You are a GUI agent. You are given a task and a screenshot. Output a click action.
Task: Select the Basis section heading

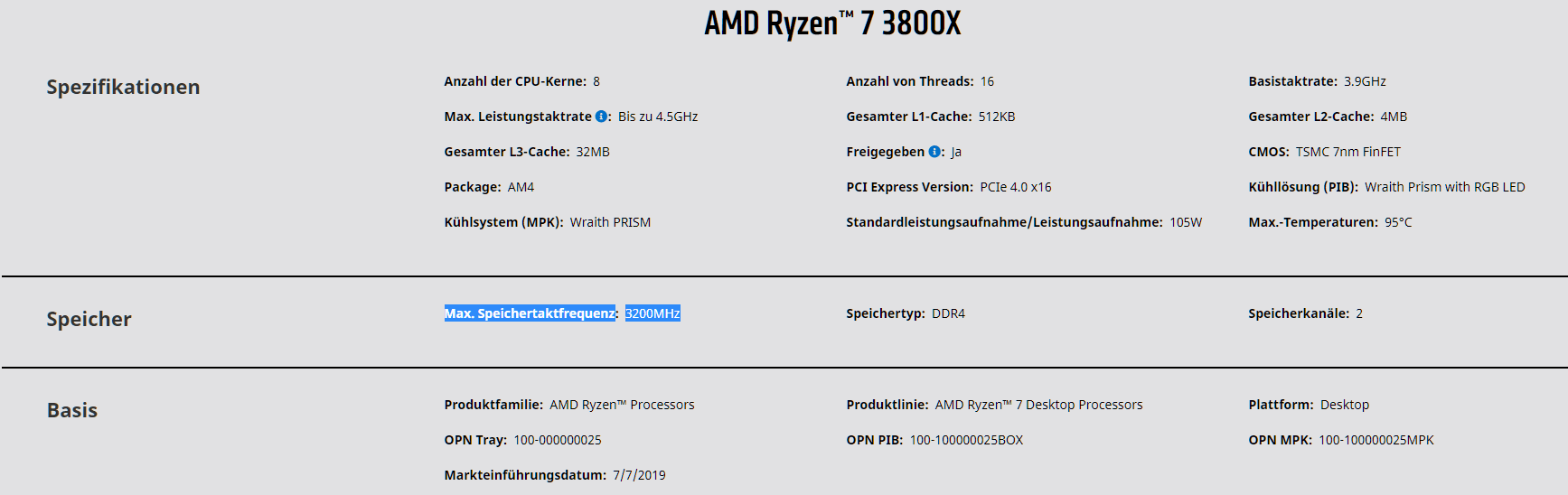(71, 410)
